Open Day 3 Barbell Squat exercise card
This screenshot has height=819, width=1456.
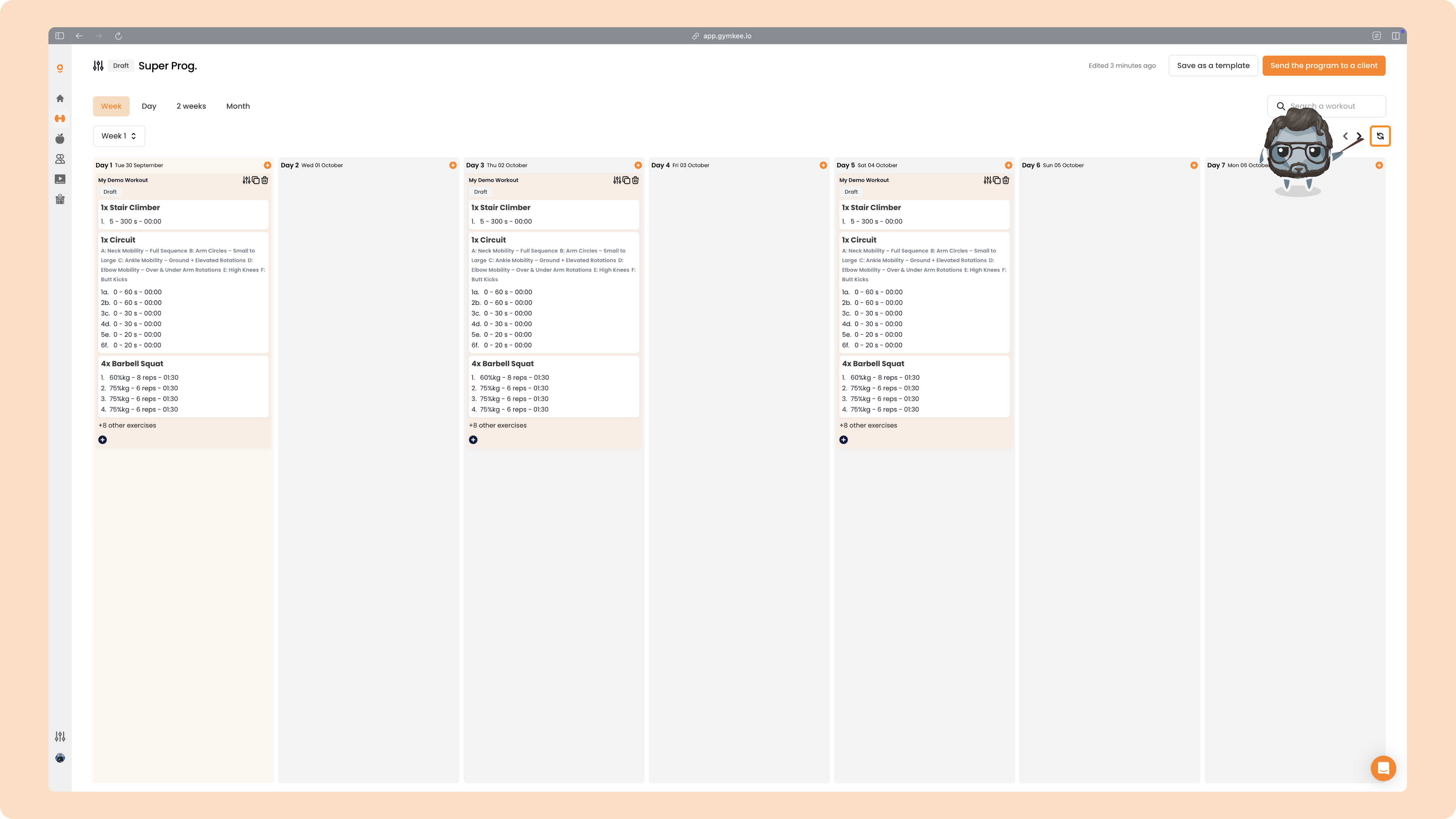pyautogui.click(x=554, y=386)
